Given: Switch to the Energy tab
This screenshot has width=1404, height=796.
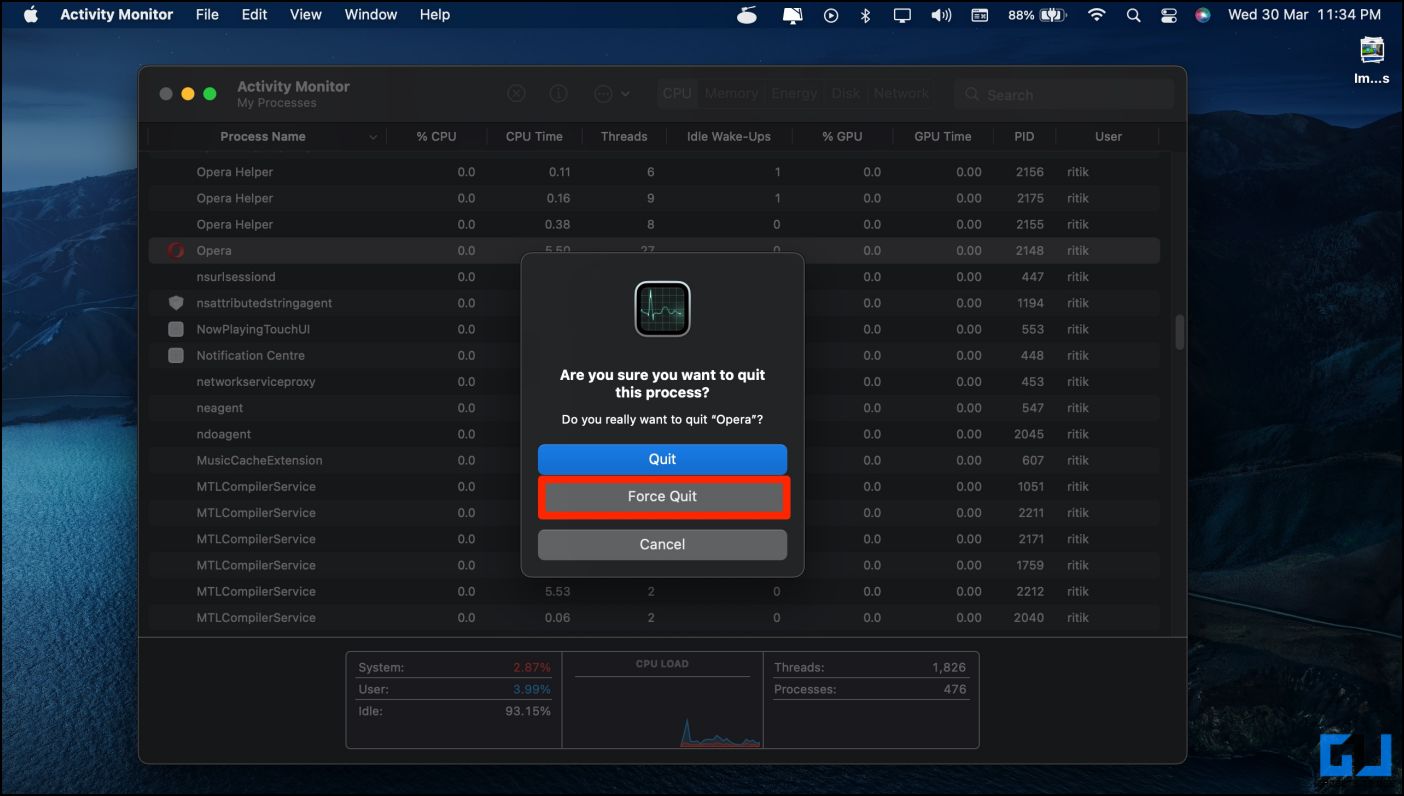Looking at the screenshot, I should coord(795,93).
